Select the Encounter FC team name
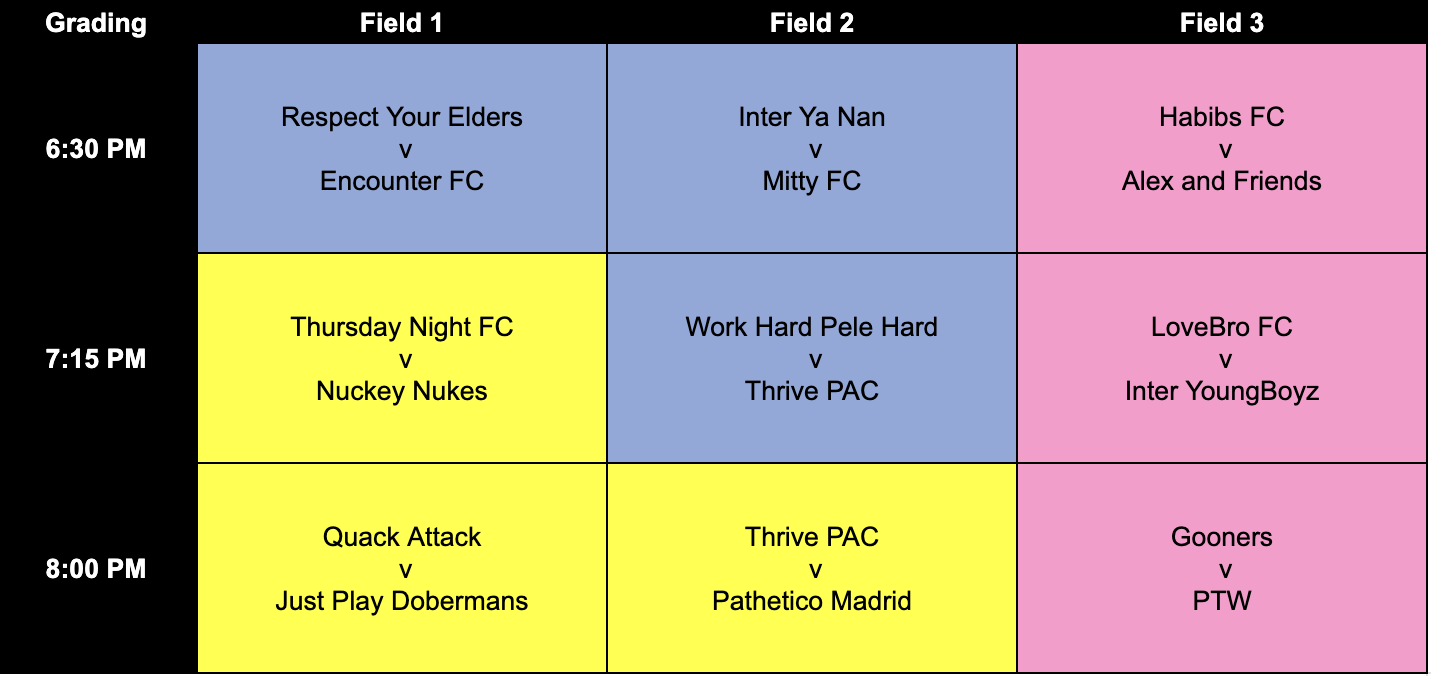 pyautogui.click(x=402, y=181)
